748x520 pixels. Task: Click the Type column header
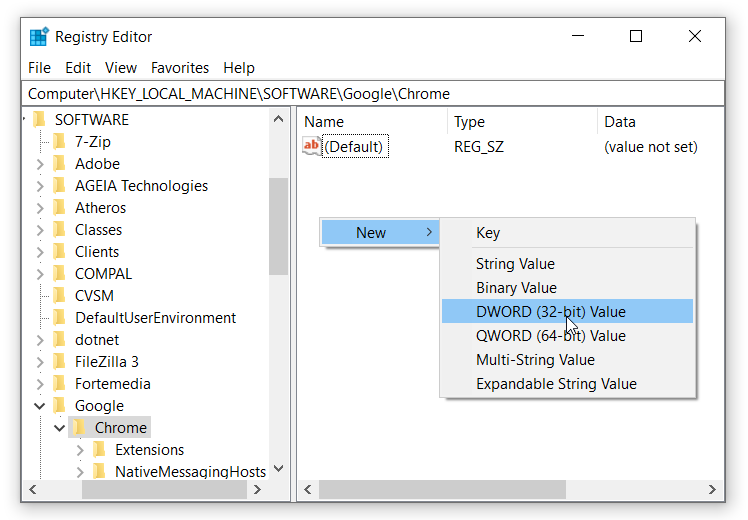click(522, 122)
